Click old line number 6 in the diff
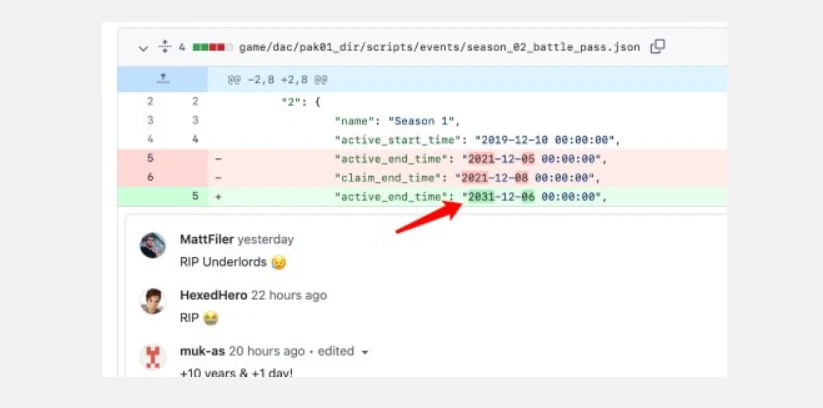The image size is (823, 408). 151,177
